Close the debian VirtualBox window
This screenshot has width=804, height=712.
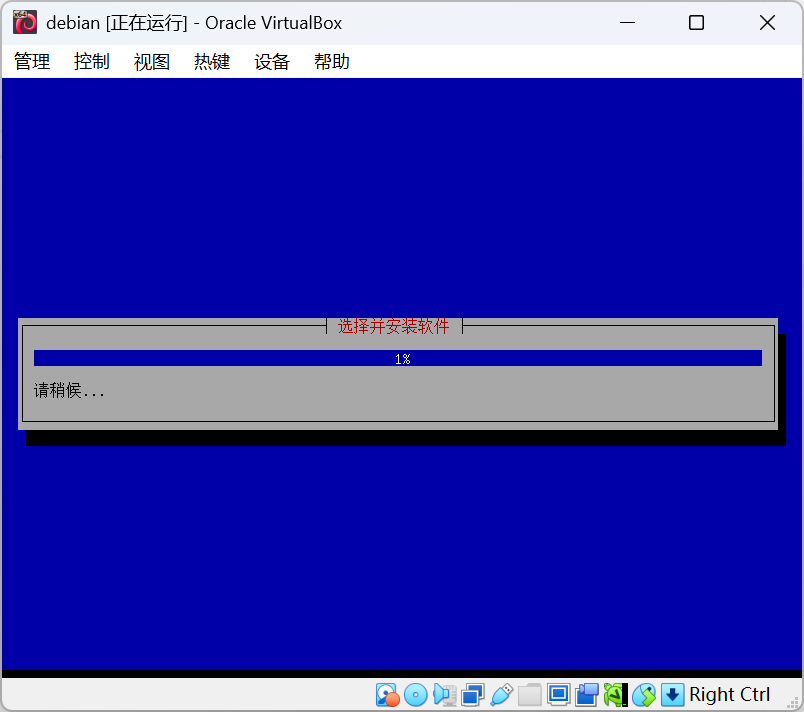pyautogui.click(x=768, y=23)
